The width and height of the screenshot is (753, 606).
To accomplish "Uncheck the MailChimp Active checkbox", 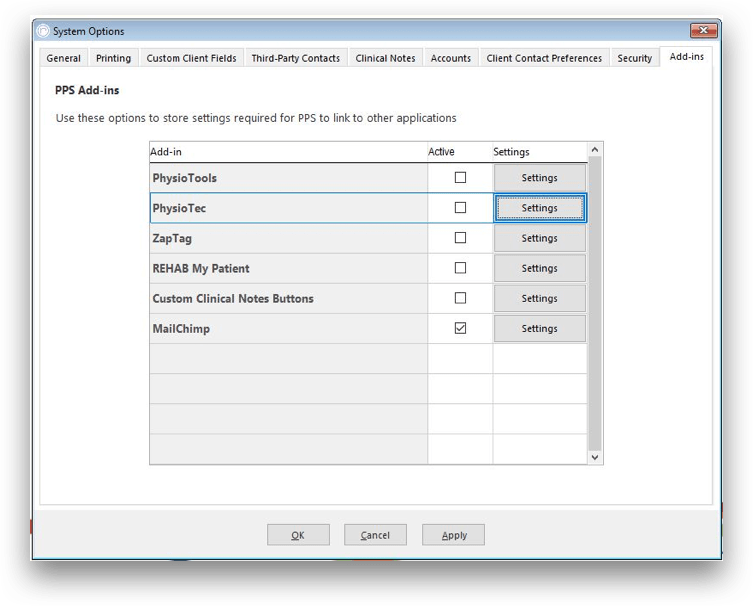I will (460, 328).
